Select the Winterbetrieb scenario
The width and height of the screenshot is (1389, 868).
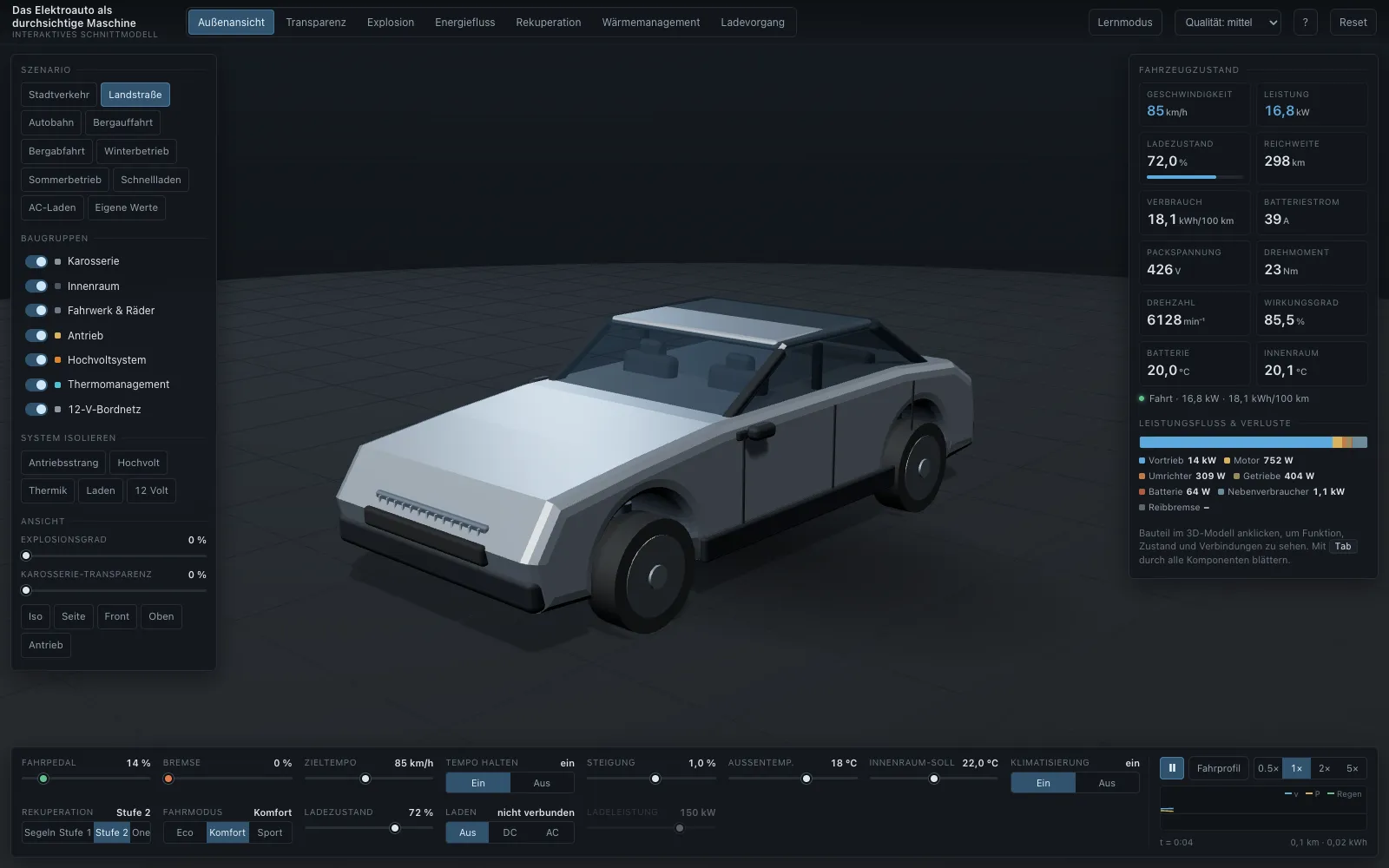(x=136, y=151)
